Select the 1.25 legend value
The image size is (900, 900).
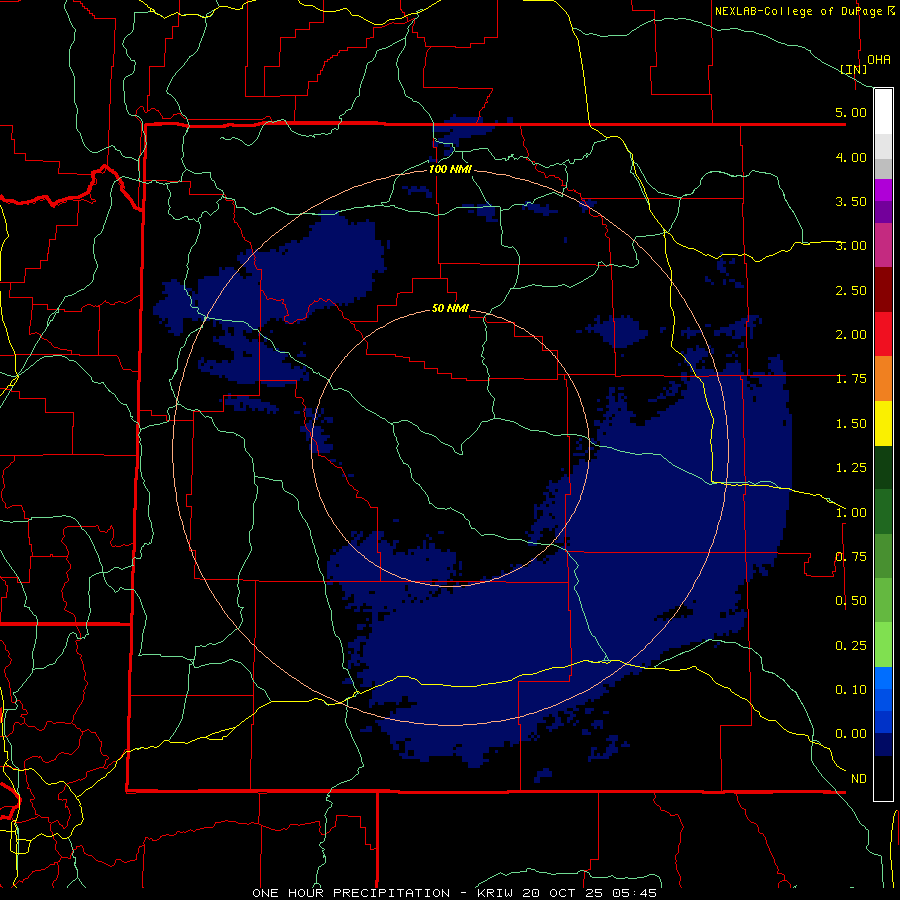[x=851, y=468]
